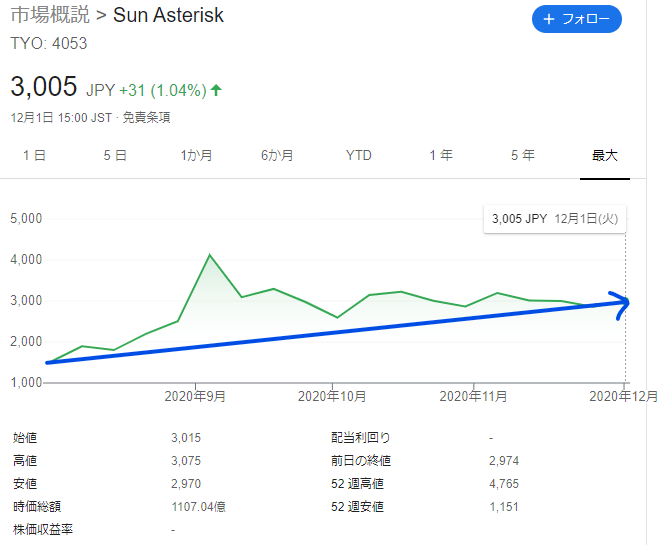Screen dimensions: 667x545
Task: Click the 高値 value 3,075
Action: (x=186, y=461)
